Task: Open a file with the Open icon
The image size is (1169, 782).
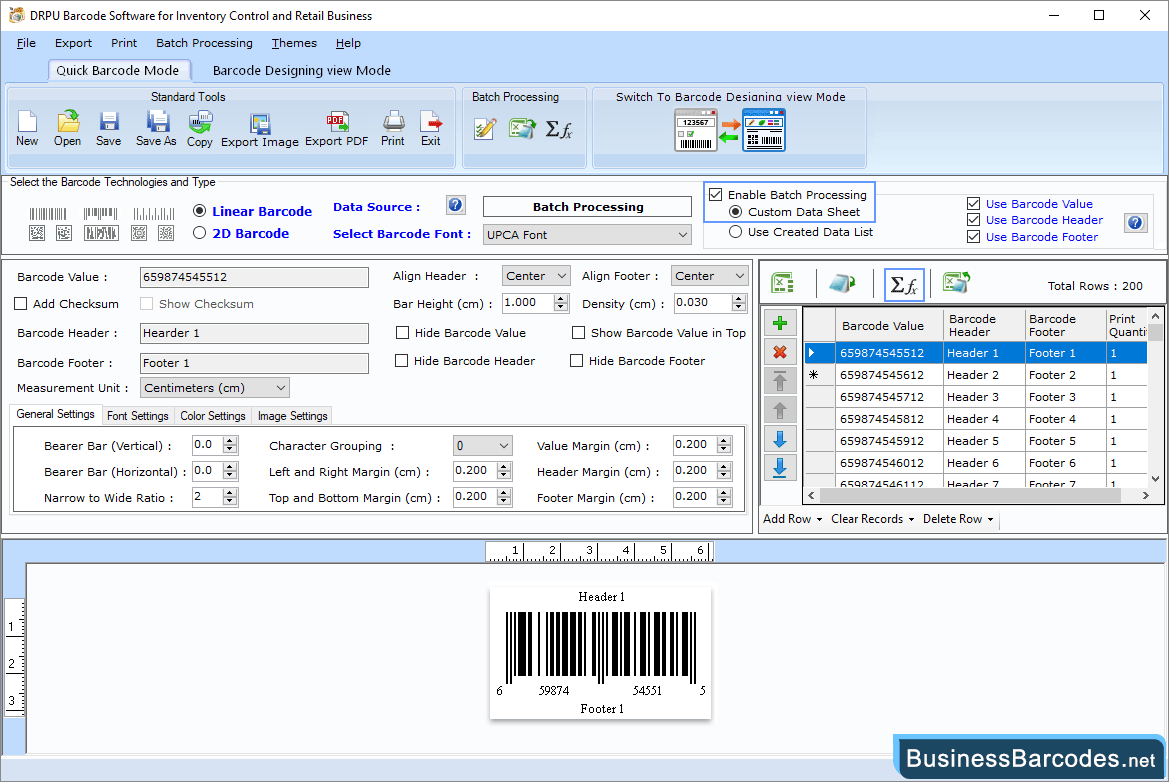Action: coord(67,127)
